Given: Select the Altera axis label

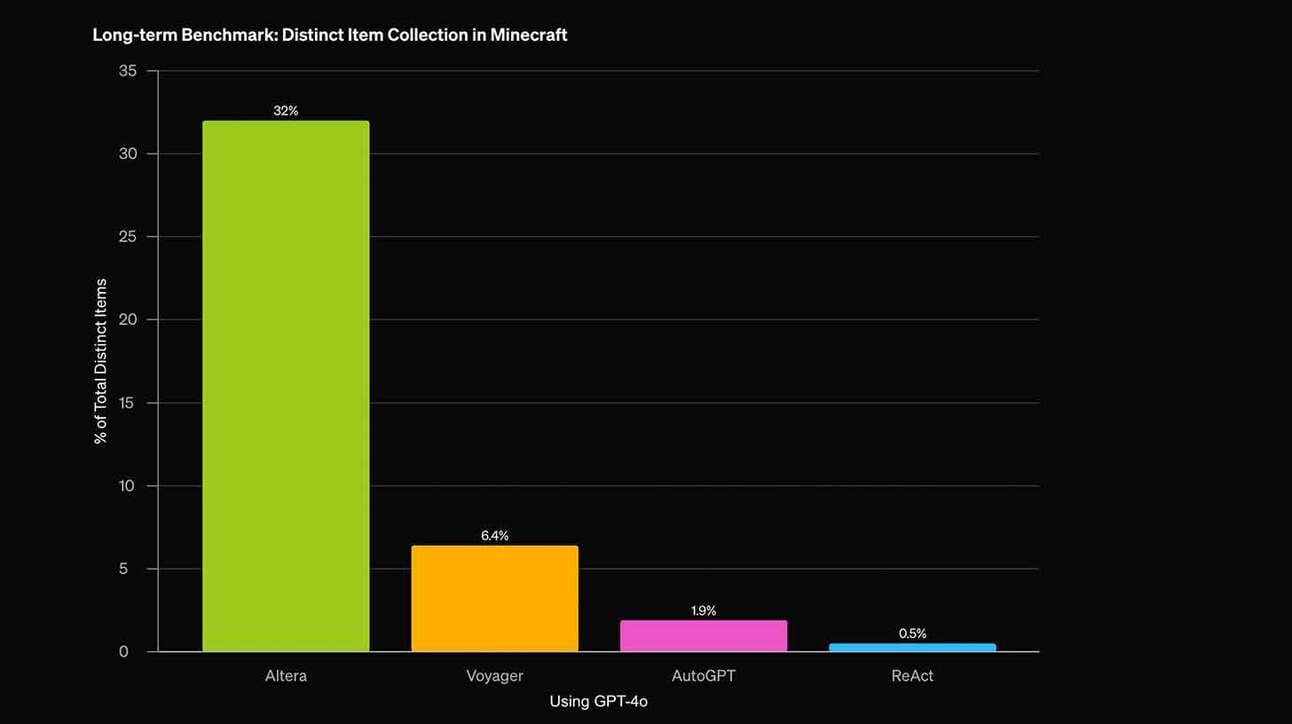Looking at the screenshot, I should [x=286, y=676].
